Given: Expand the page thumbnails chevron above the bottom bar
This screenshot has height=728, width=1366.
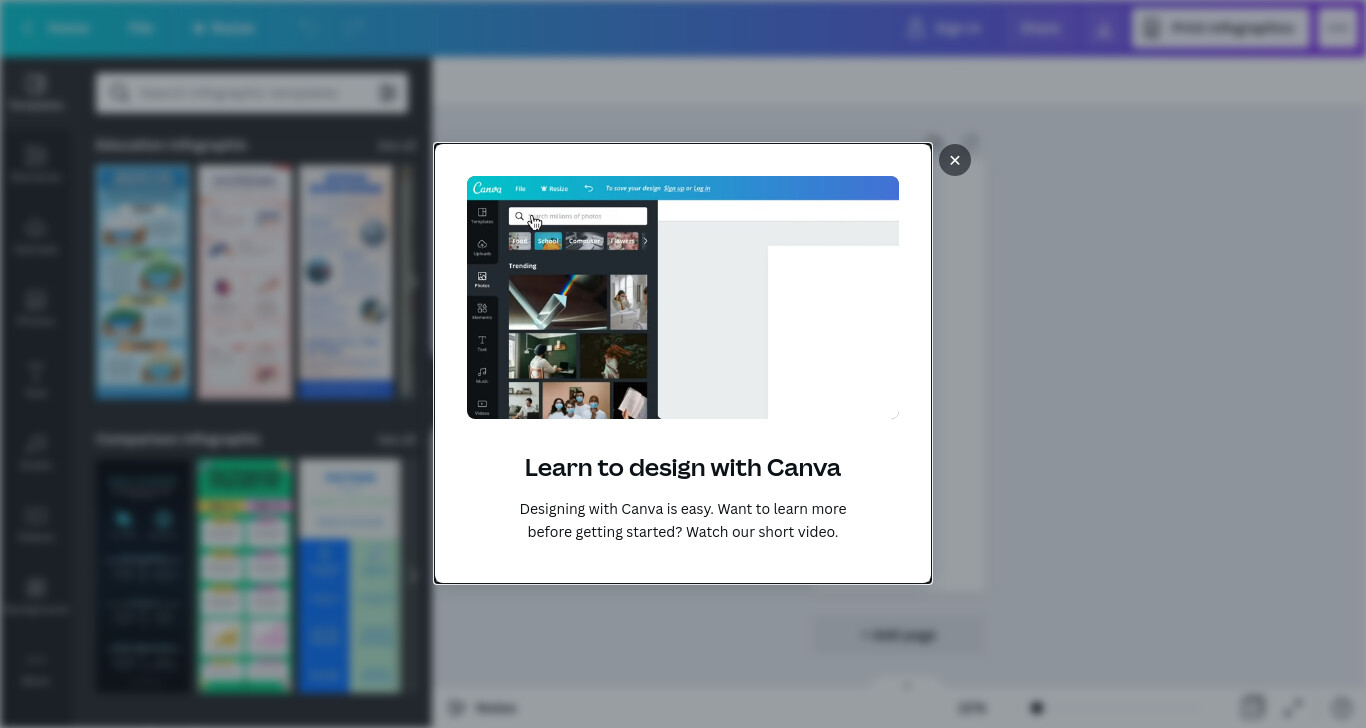Looking at the screenshot, I should tap(908, 685).
